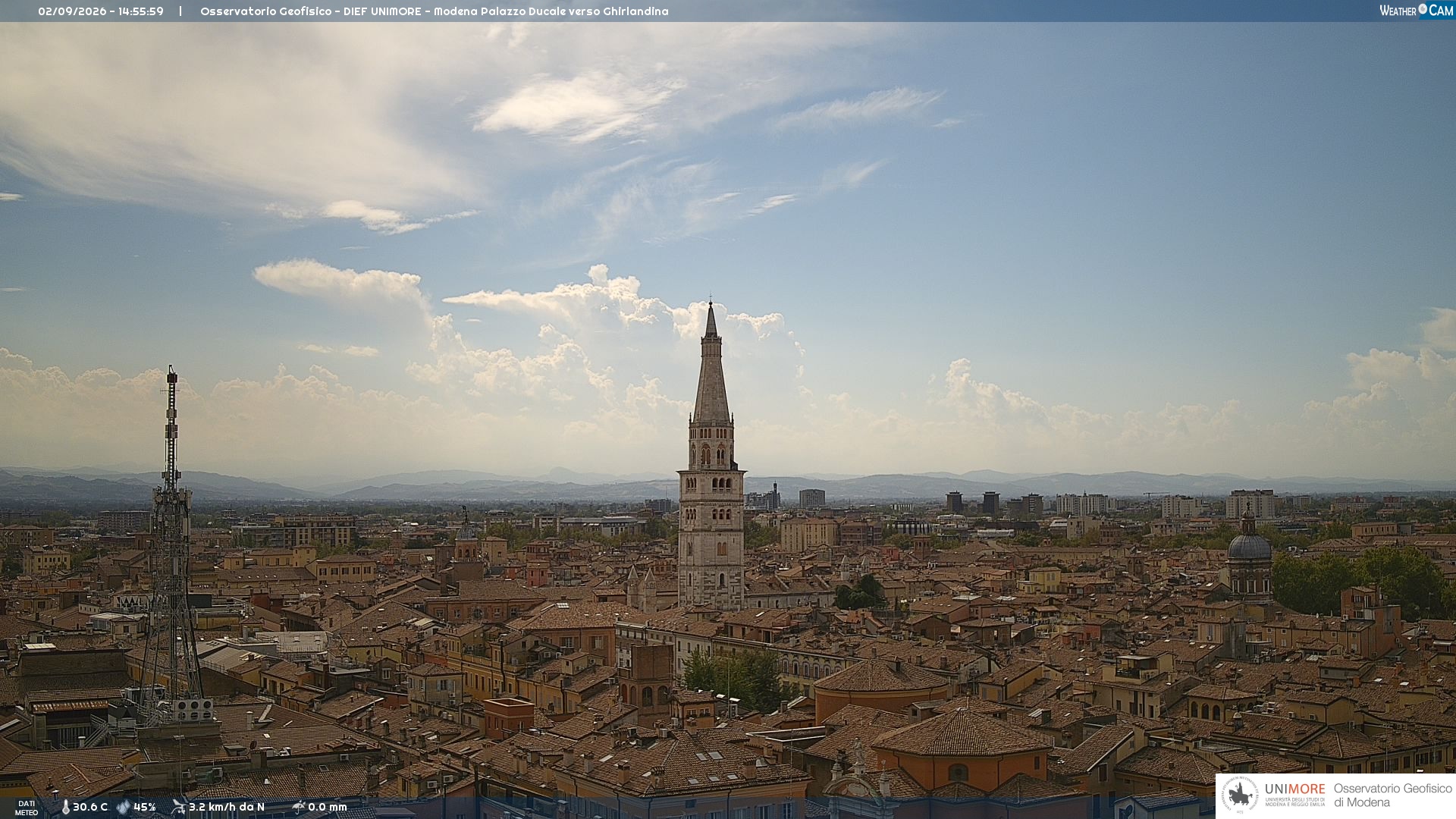
Task: Select the 30.6 C temperature reading
Action: (90, 808)
